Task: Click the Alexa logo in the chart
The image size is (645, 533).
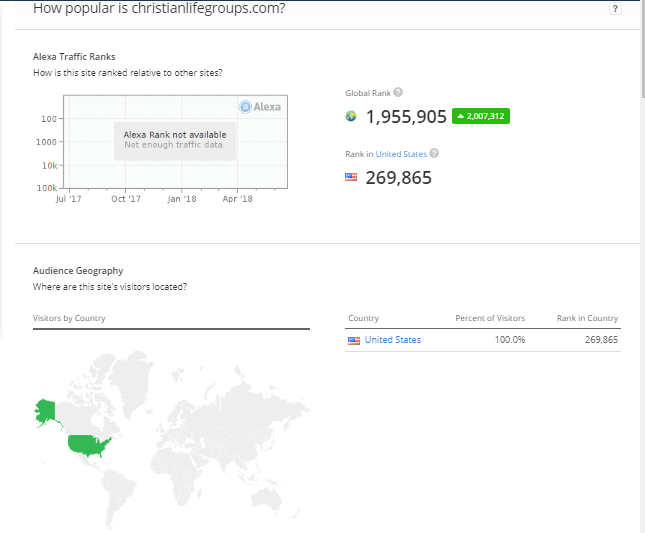Action: pos(260,107)
